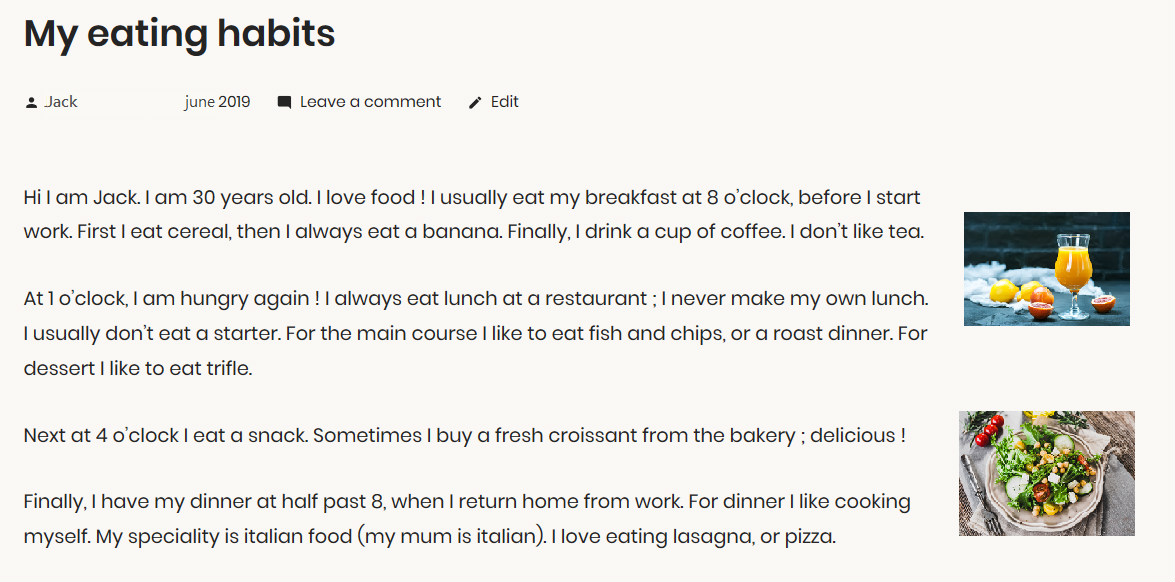
Task: Click the author person icon beside Jack
Action: [x=31, y=102]
